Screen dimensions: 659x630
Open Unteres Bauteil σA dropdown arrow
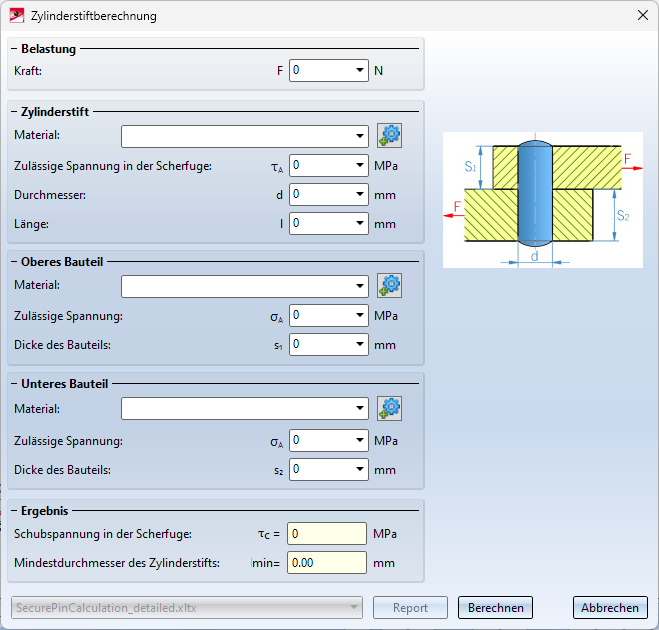click(x=360, y=440)
